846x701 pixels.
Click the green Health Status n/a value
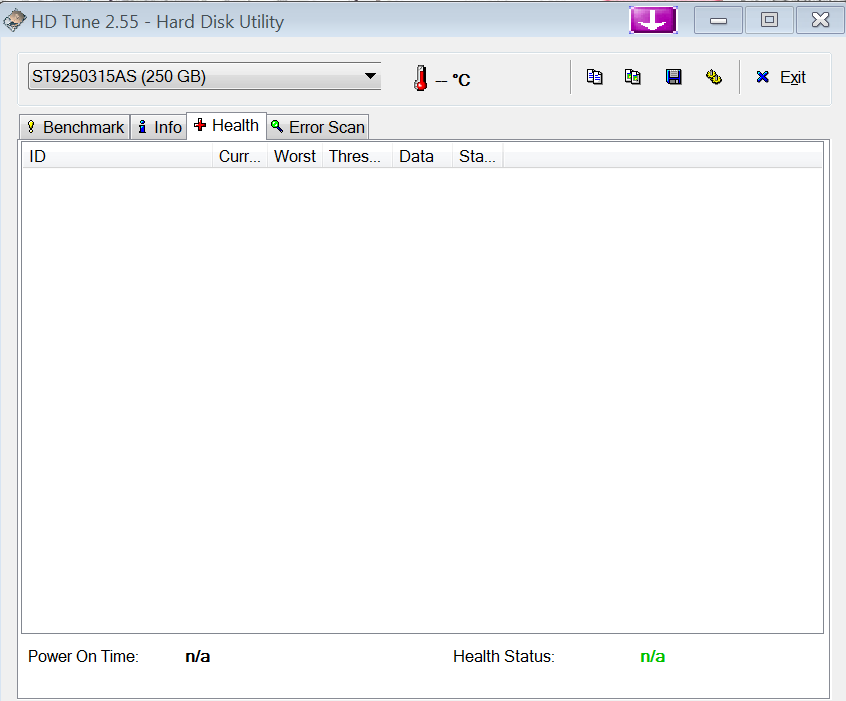pos(652,657)
